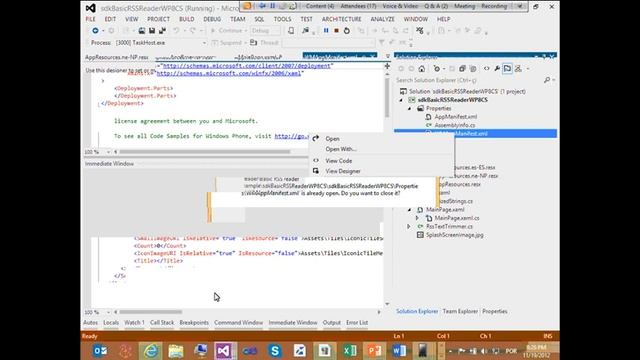Open File Explorer from the taskbar
Viewport: 640px width, 360px height.
coord(176,351)
